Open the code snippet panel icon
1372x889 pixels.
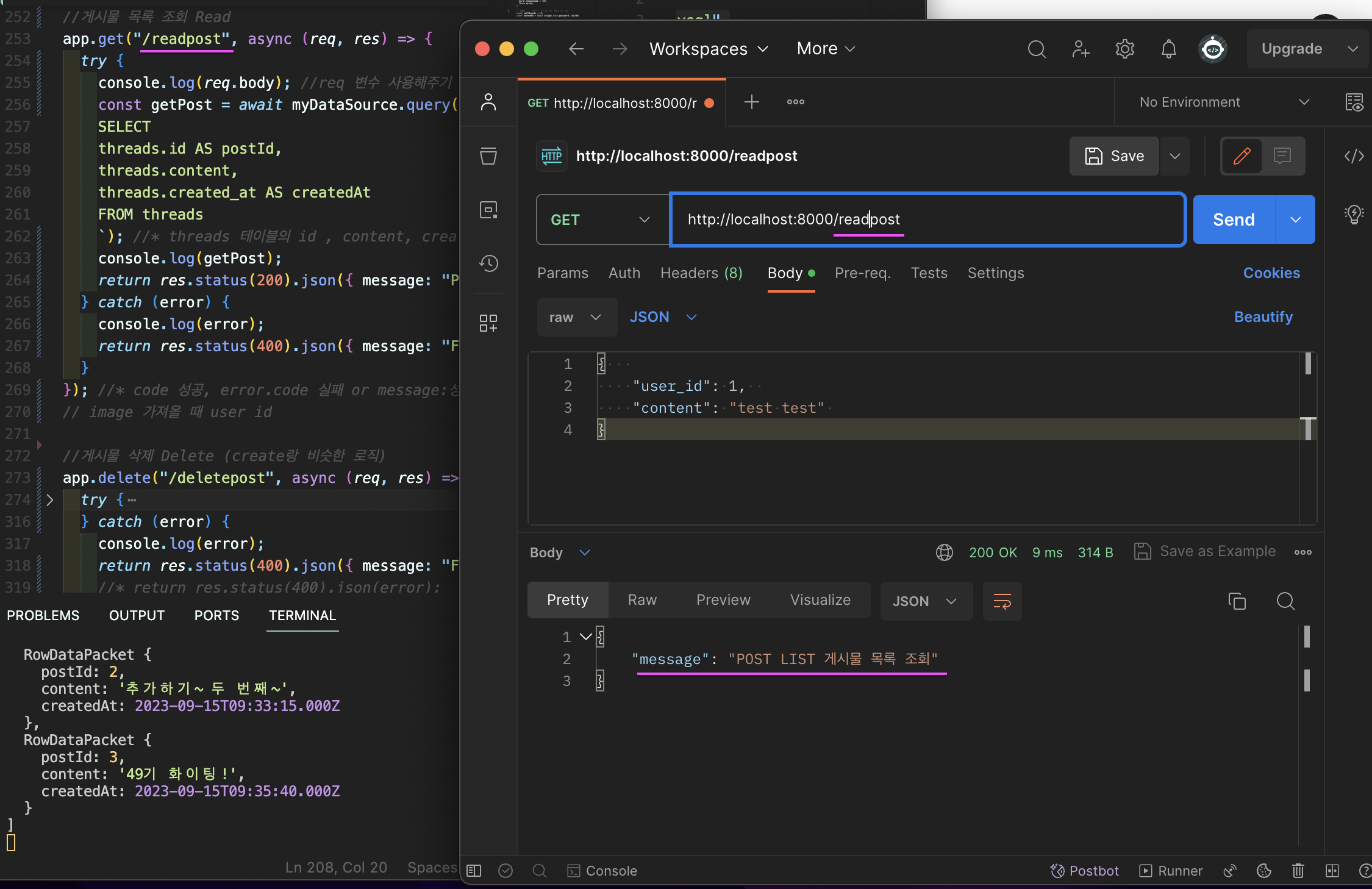coord(1354,156)
